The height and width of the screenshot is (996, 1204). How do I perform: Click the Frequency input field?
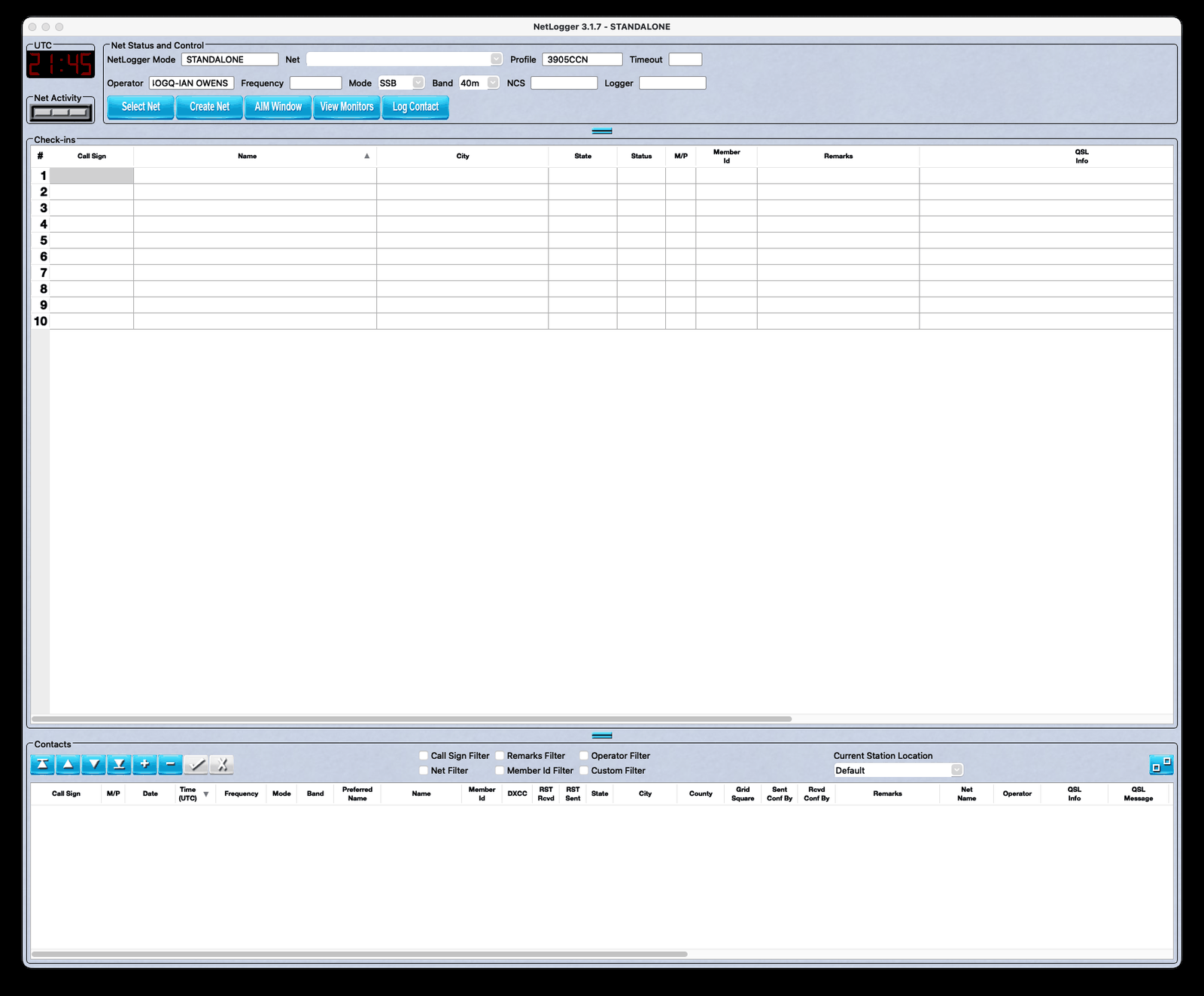click(x=316, y=84)
